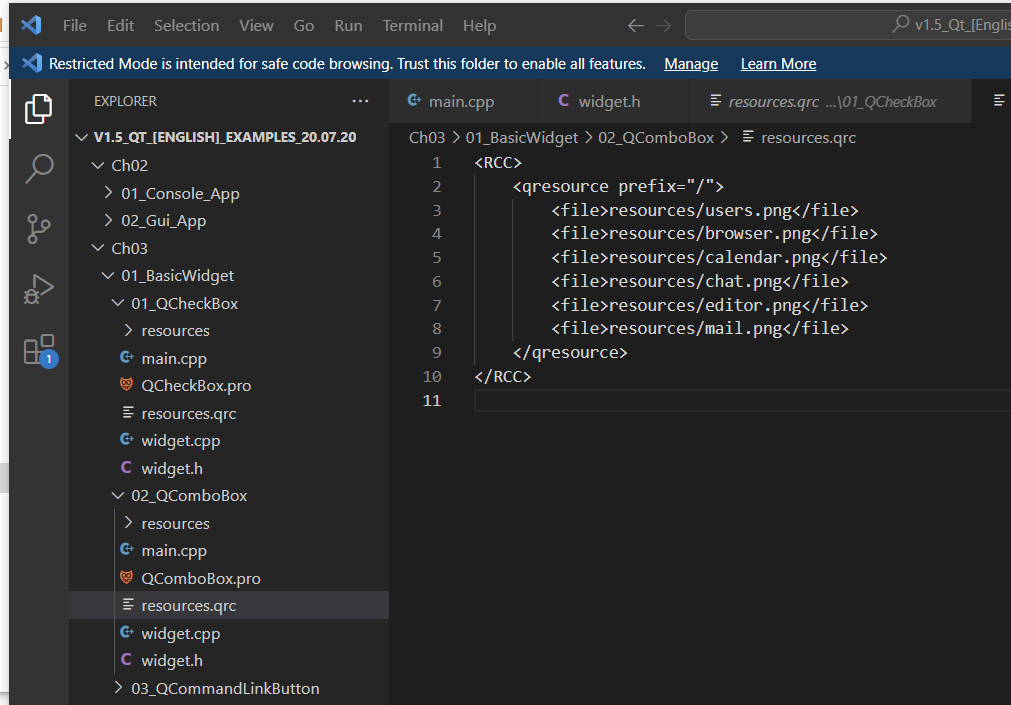Open the Search view in activity bar

coord(39,168)
